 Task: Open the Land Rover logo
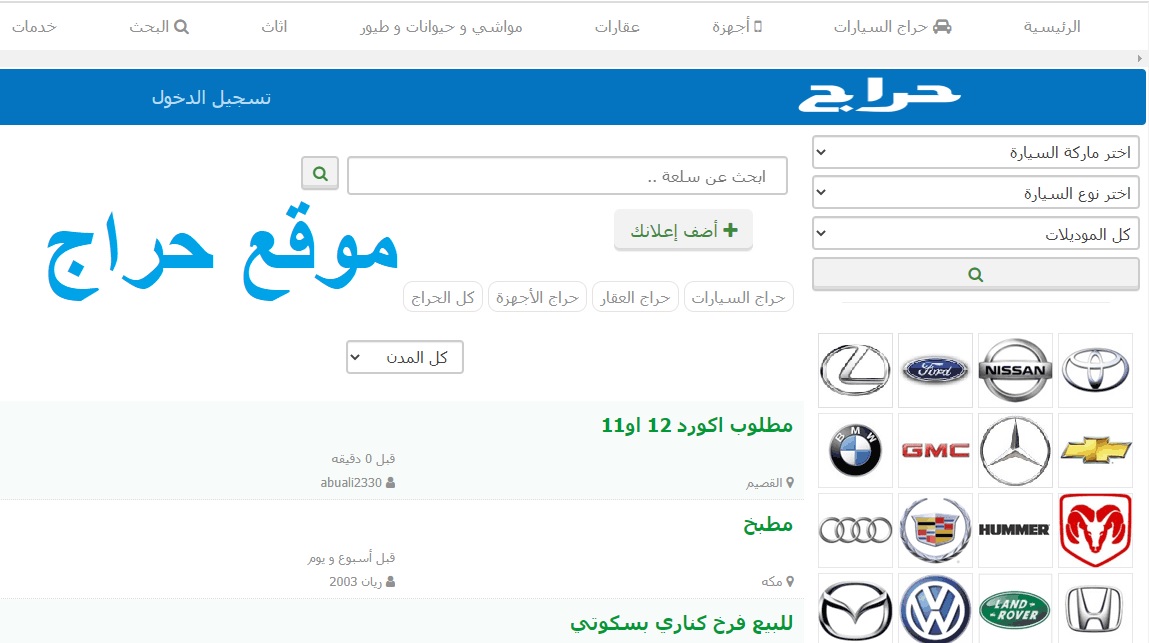(x=1015, y=609)
